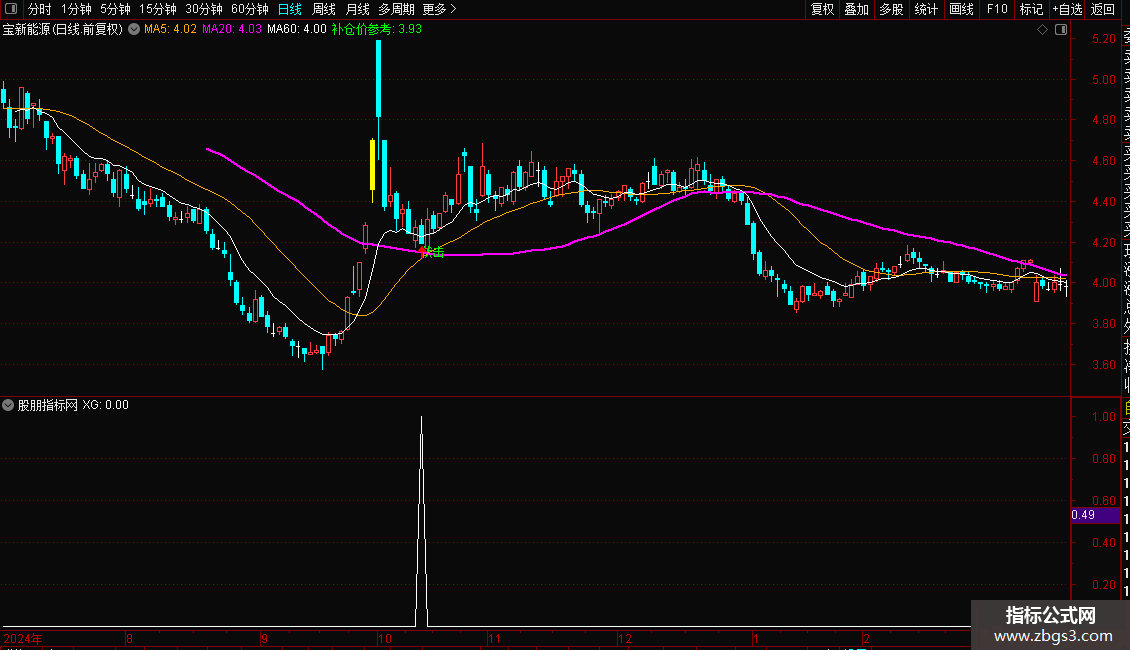This screenshot has width=1130, height=650.
Task: Click the month 8 date axis label
Action: click(x=129, y=638)
